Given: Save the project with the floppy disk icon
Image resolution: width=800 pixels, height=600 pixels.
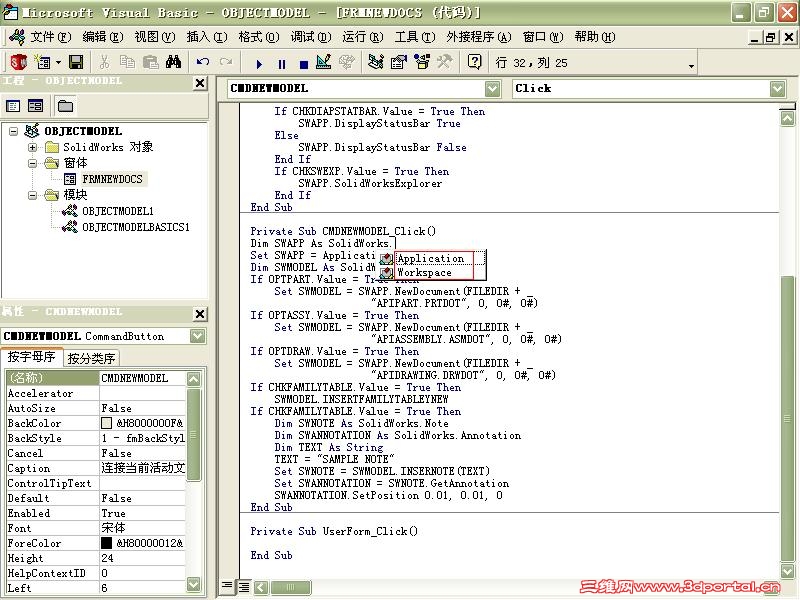Looking at the screenshot, I should point(76,62).
